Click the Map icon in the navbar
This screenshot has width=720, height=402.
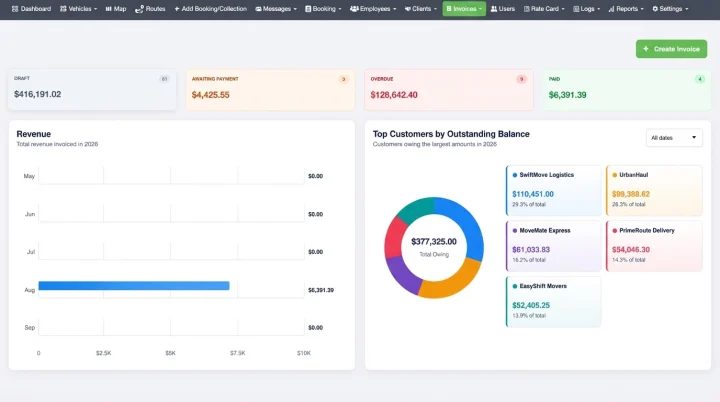click(x=108, y=9)
